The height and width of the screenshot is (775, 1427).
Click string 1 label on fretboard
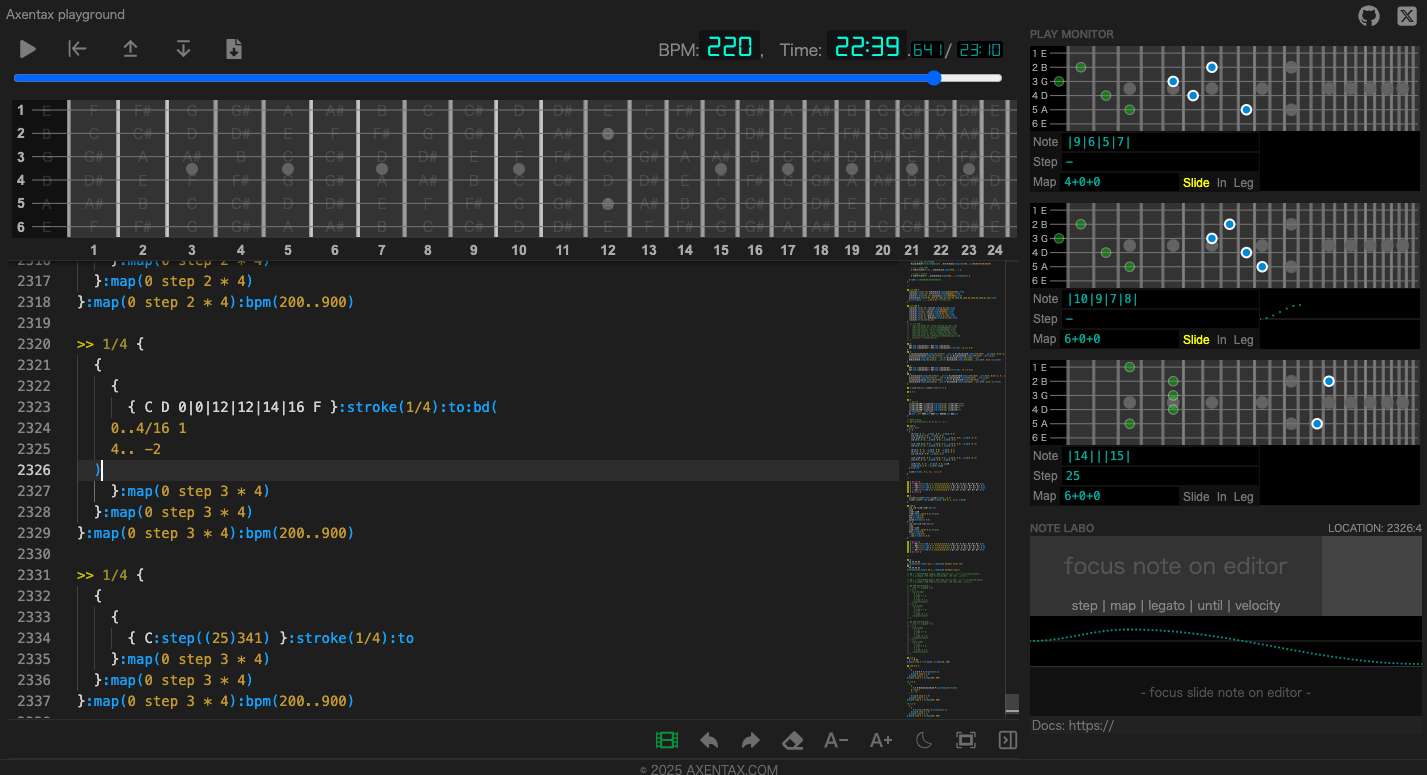click(20, 110)
